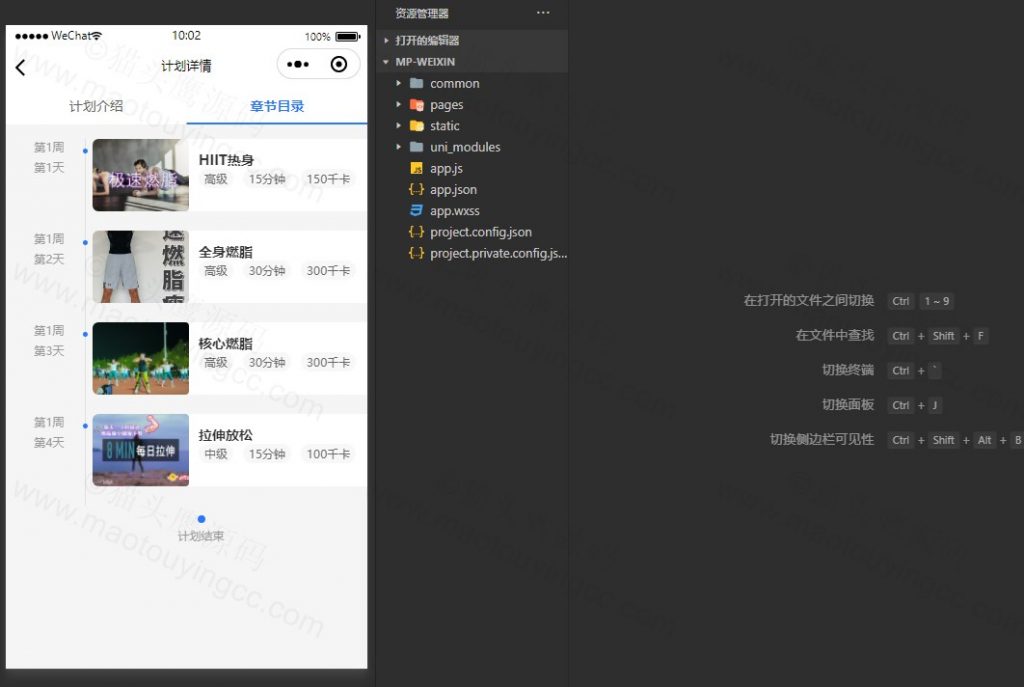Open app.wxss in the file tree
Screen dimensions: 1024x687
455,211
